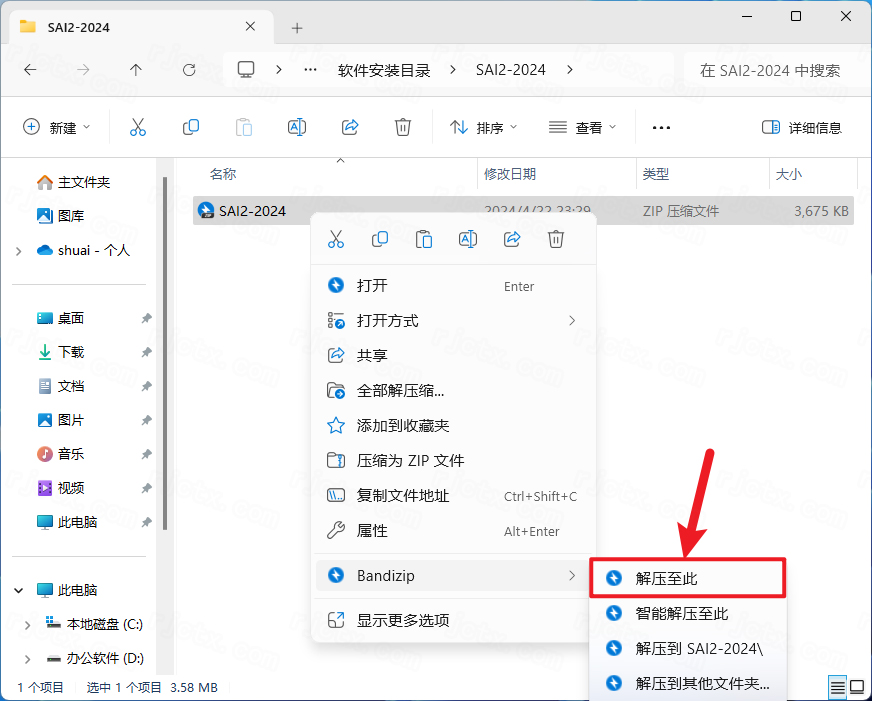Open 视频 in the sidebar

(60, 488)
